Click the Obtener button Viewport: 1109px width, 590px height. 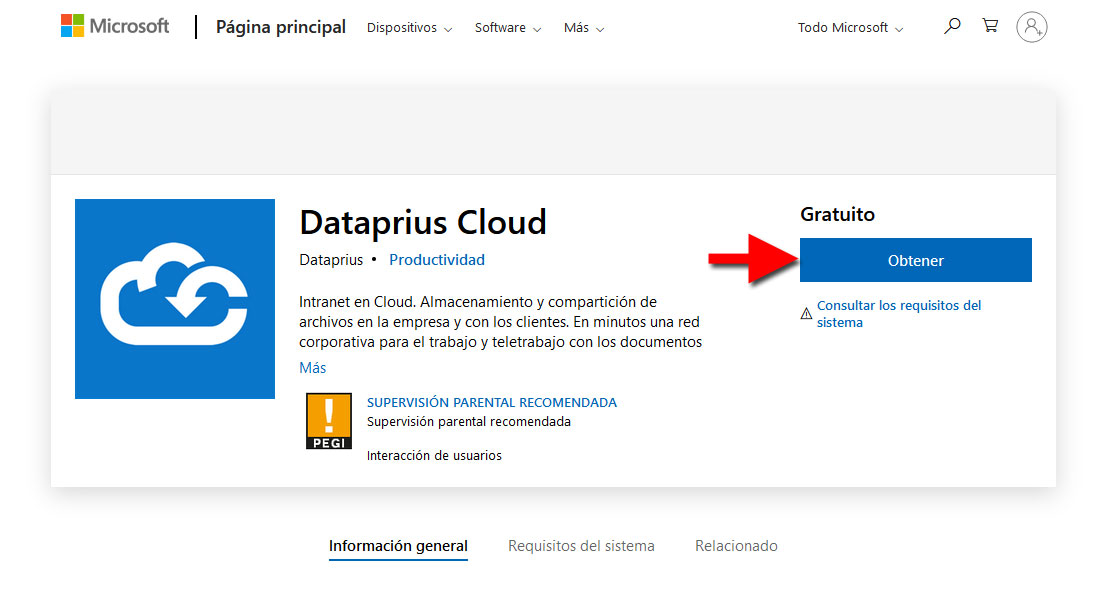(x=916, y=260)
